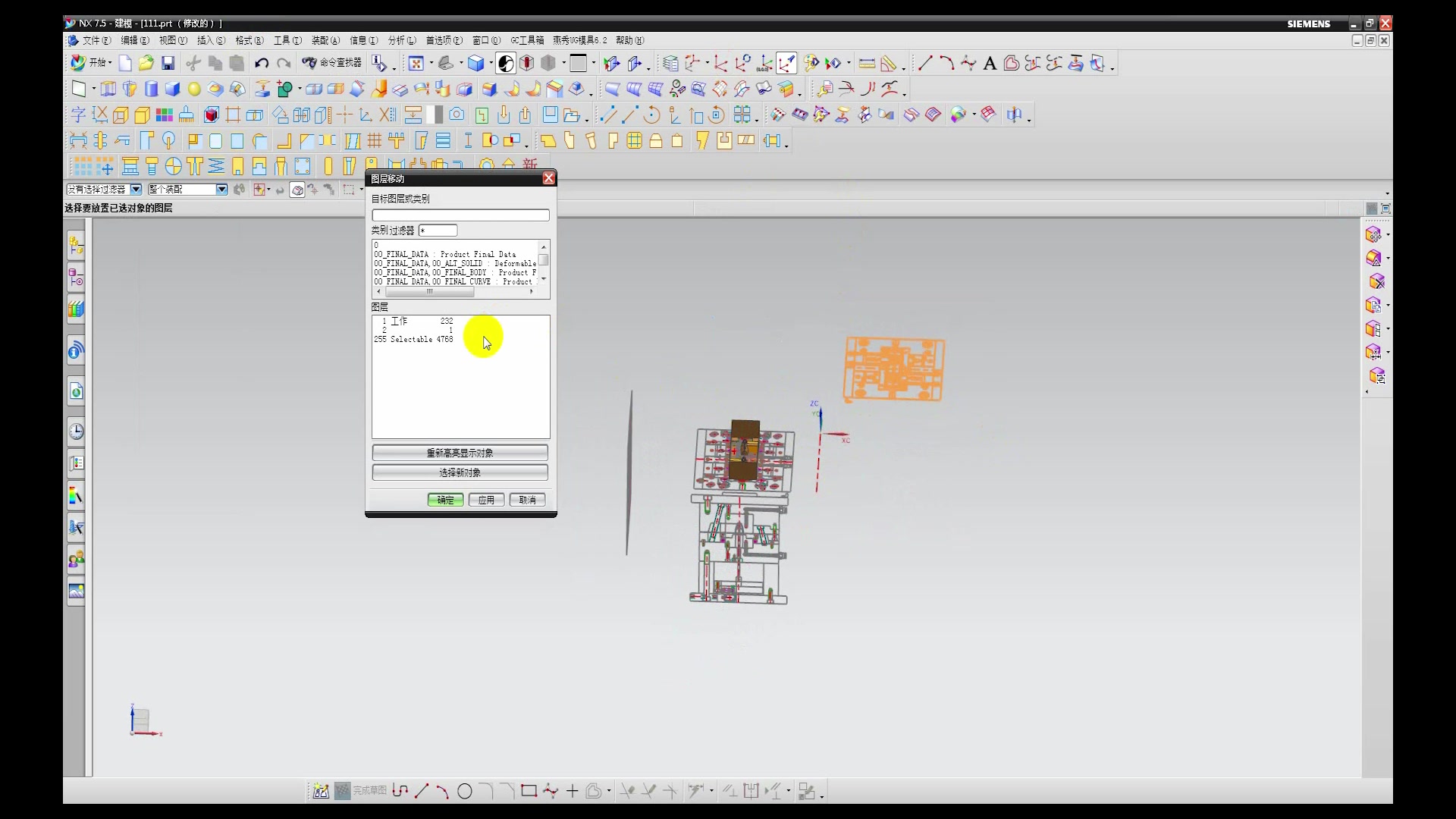Draw with the Circle sketch tool

click(x=465, y=792)
